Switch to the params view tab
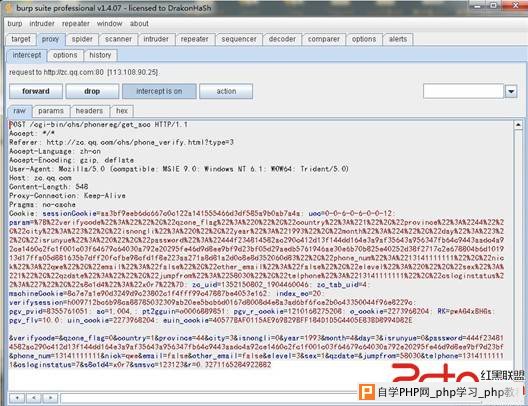The width and height of the screenshot is (528, 406). coord(51,111)
